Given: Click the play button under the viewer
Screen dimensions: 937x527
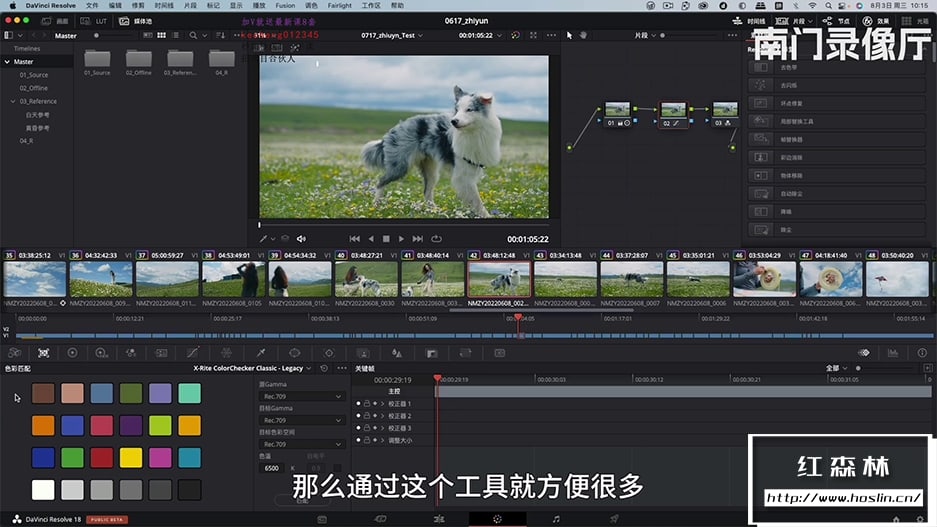Looking at the screenshot, I should tap(402, 239).
